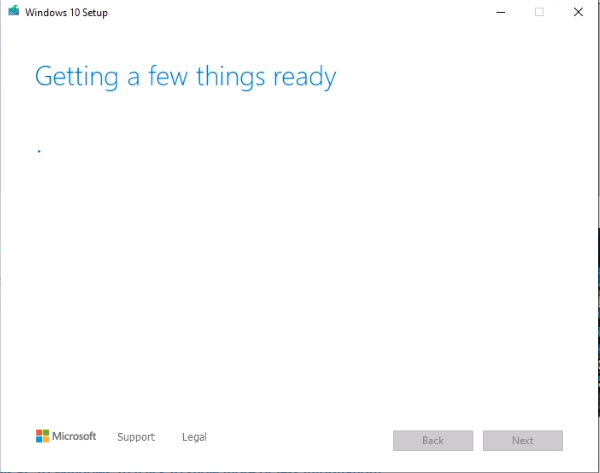
Task: Close the Windows 10 Setup window
Action: [x=578, y=12]
